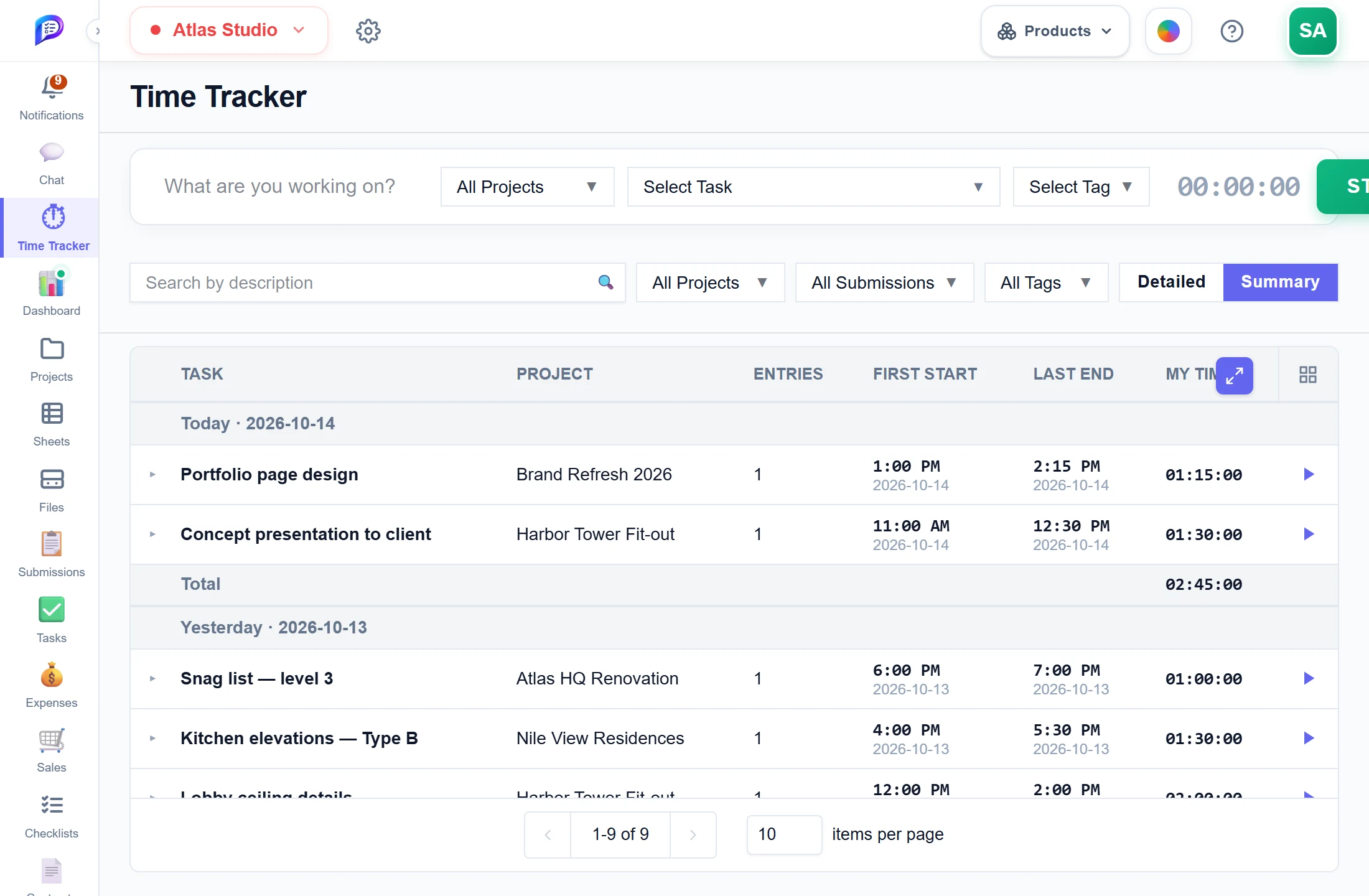
Task: Expand the collapsed sidebar arrow
Action: [96, 30]
